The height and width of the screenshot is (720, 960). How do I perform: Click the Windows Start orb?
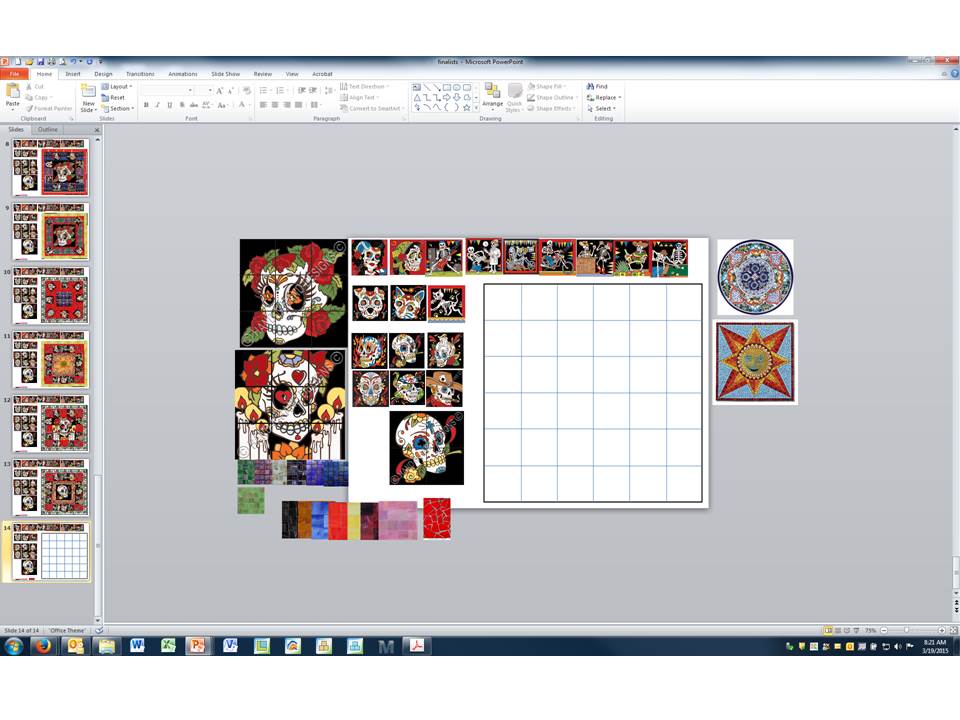point(13,645)
